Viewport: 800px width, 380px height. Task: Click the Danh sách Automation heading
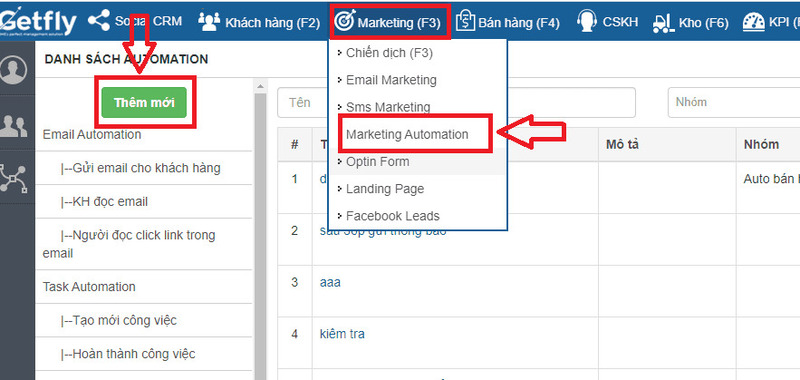[x=127, y=59]
